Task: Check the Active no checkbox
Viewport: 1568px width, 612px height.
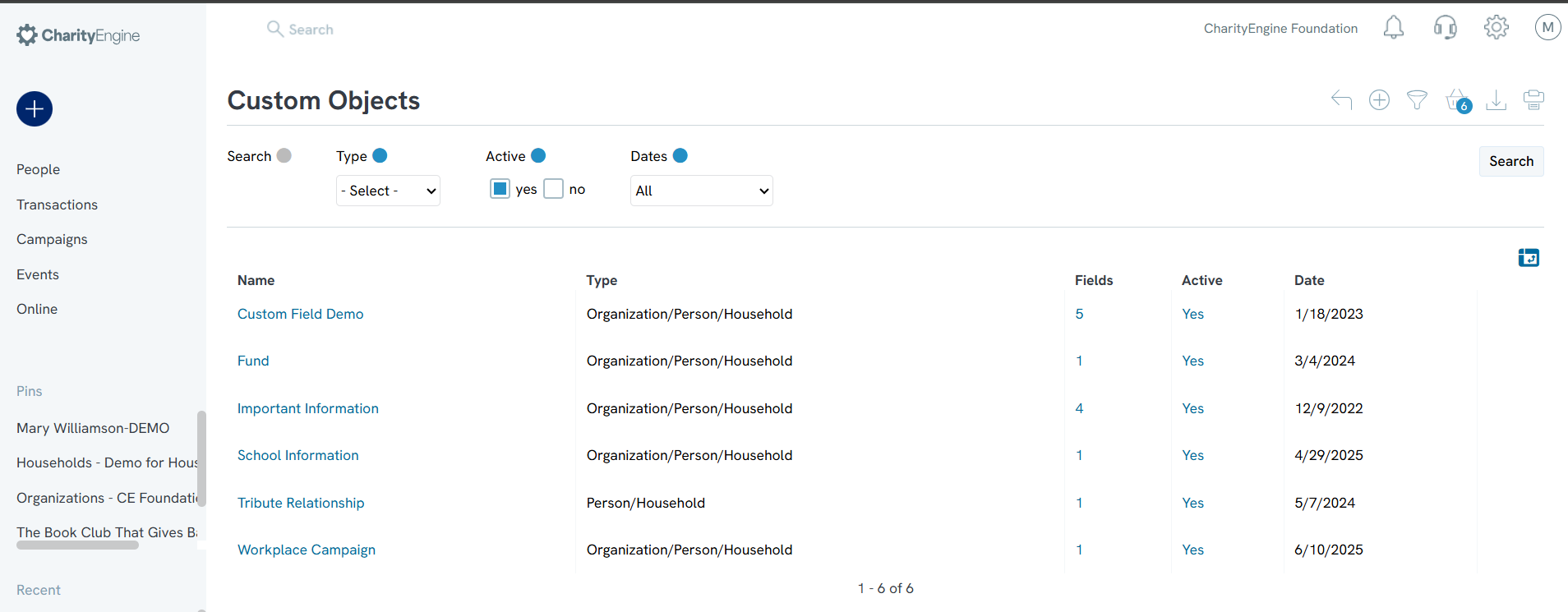Action: coord(554,189)
